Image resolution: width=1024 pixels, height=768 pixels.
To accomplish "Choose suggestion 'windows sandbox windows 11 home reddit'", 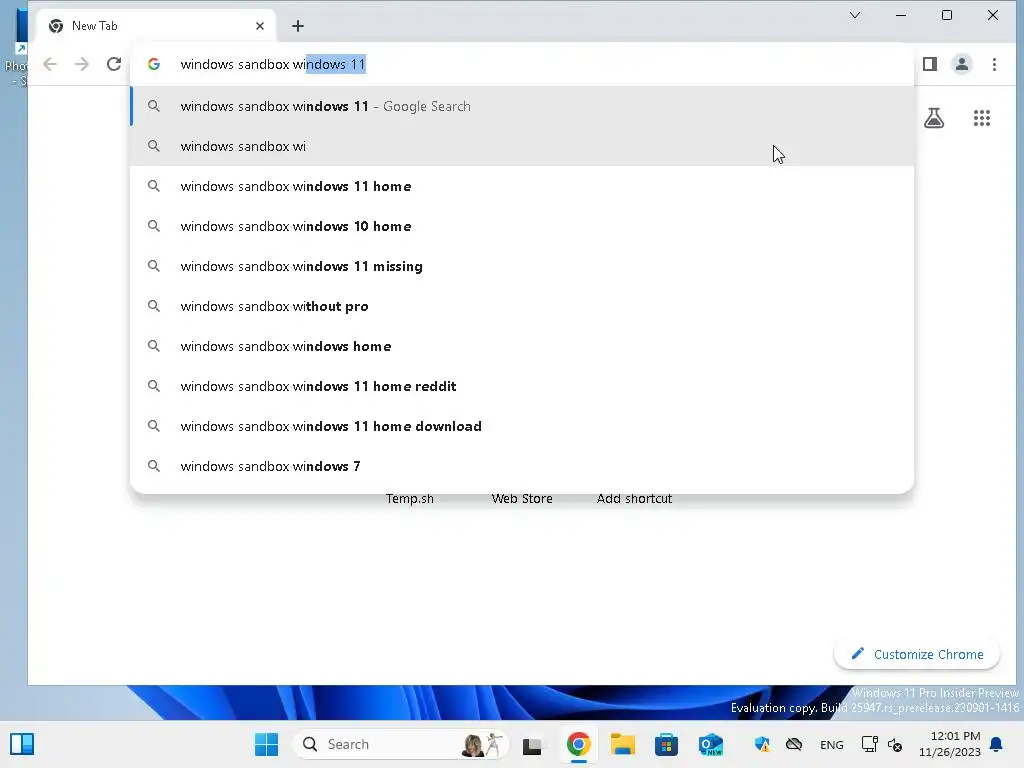I will pos(522,386).
